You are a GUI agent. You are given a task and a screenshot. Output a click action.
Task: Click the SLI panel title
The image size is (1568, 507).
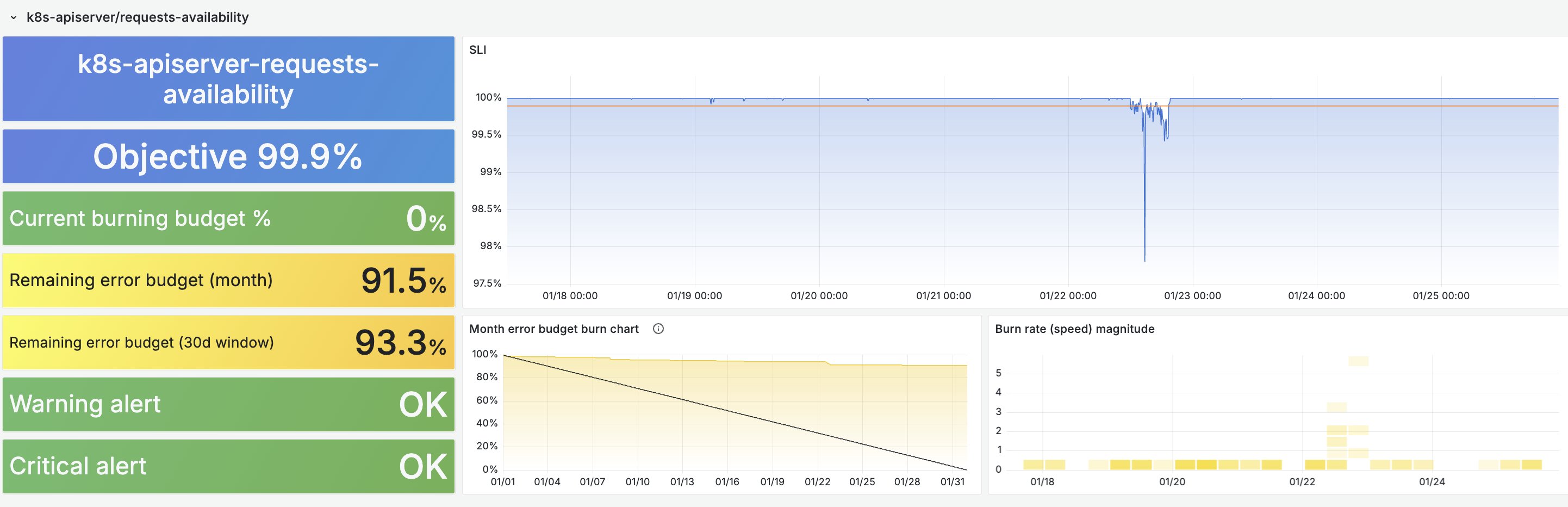pos(477,50)
